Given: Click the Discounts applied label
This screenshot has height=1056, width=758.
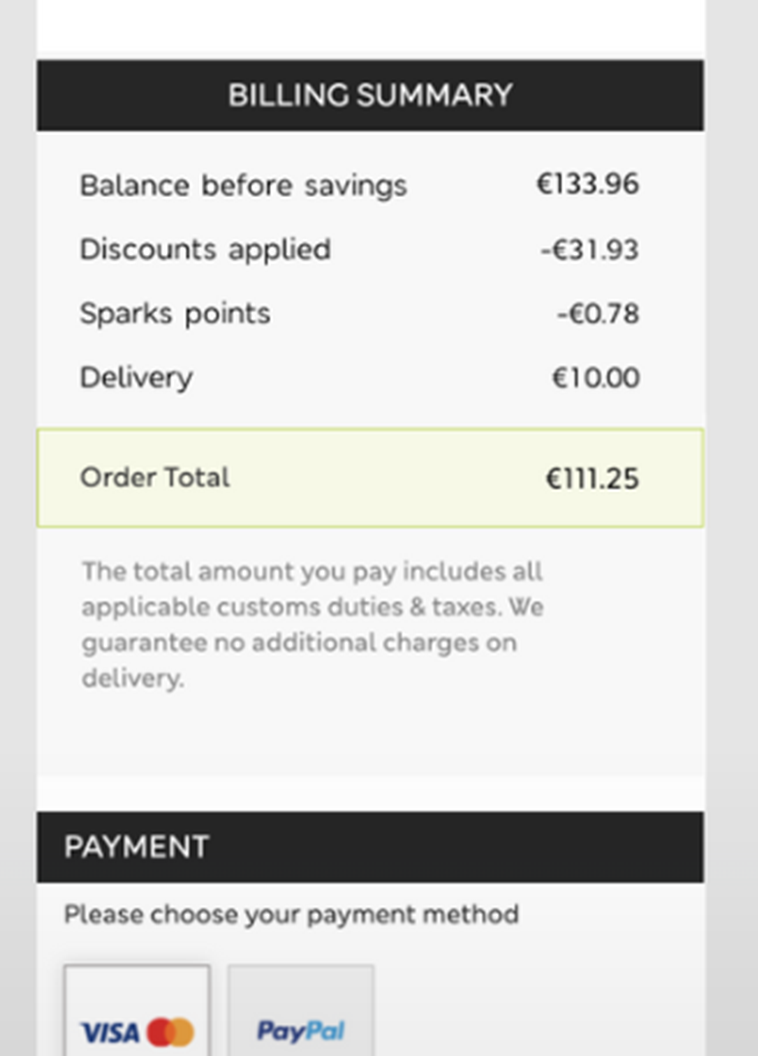Looking at the screenshot, I should point(205,250).
